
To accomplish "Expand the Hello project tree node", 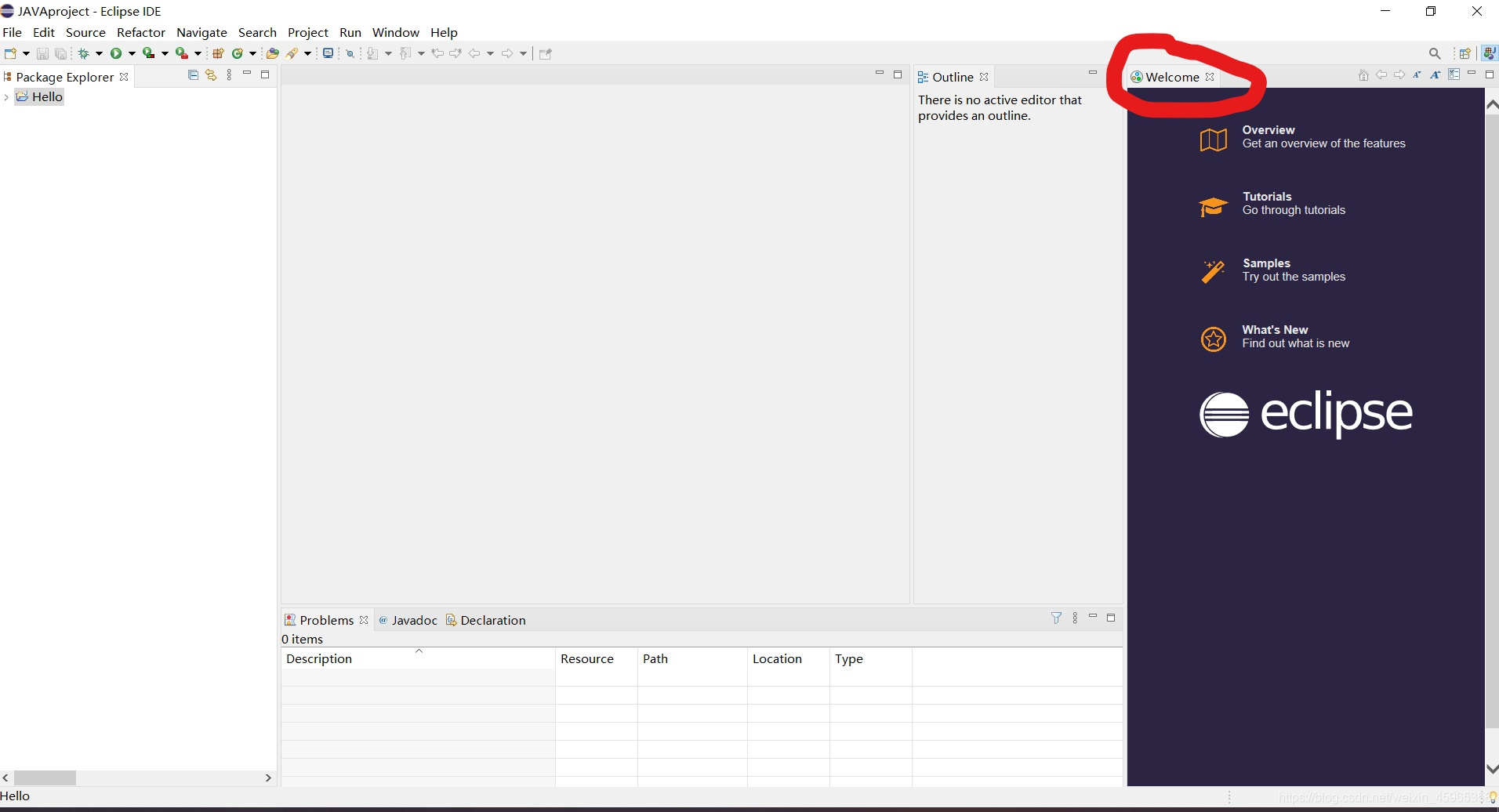I will click(x=6, y=97).
